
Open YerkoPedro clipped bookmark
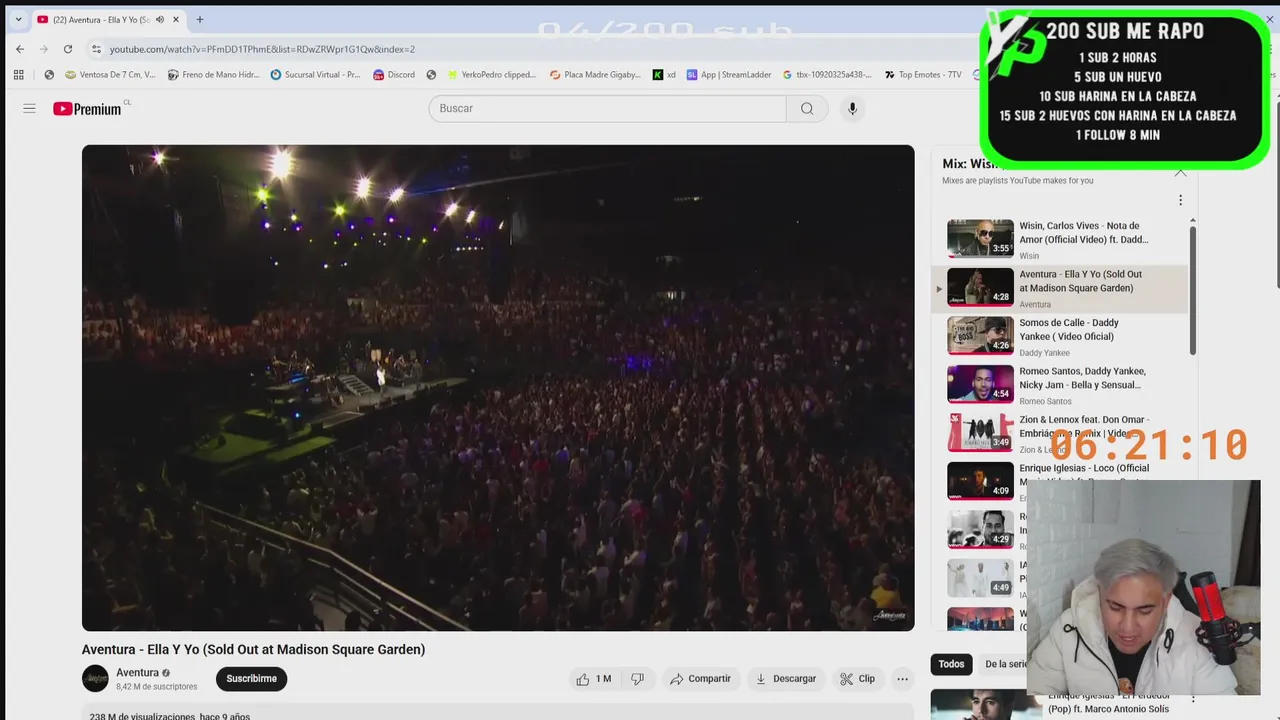coord(491,75)
